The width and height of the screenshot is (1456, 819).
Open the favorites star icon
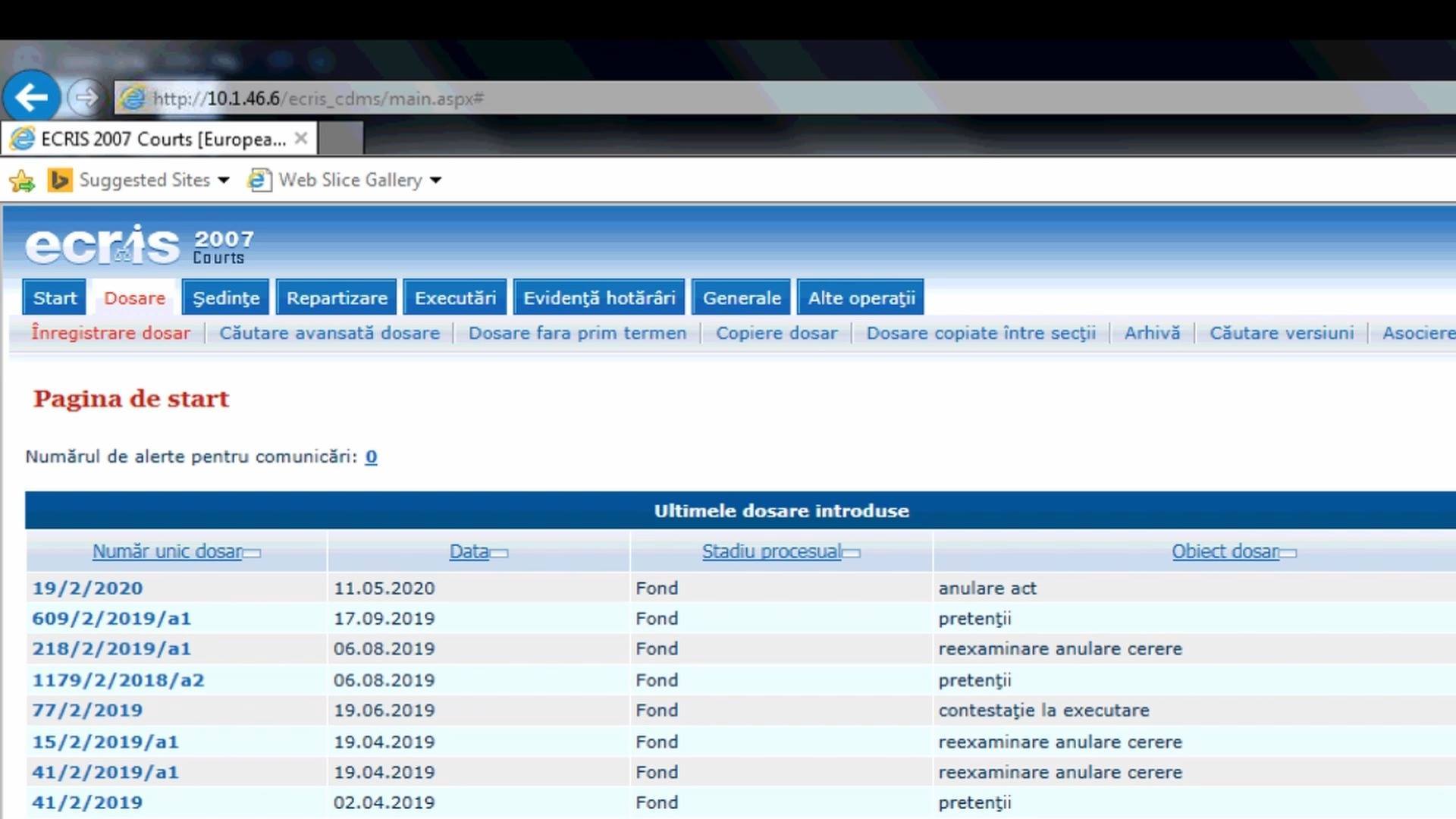pyautogui.click(x=22, y=180)
